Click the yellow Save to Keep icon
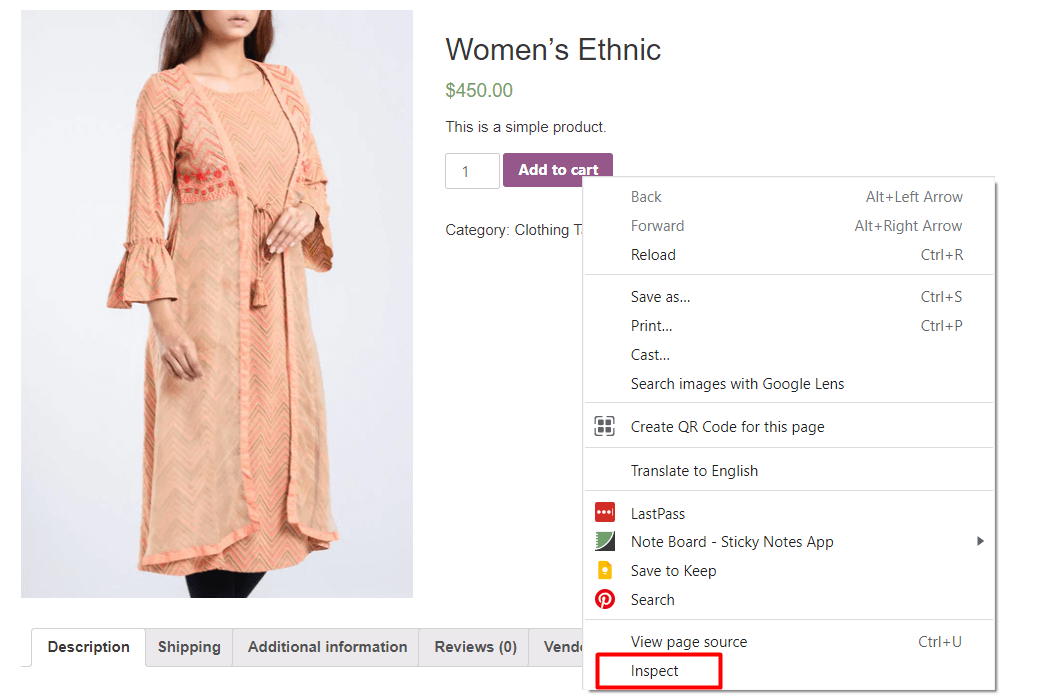Image resolution: width=1050 pixels, height=697 pixels. (604, 570)
